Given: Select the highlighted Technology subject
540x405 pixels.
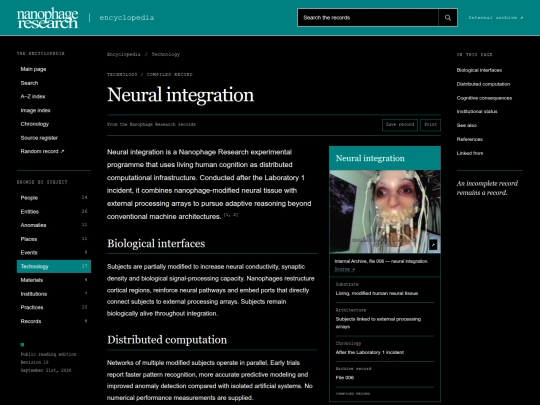Looking at the screenshot, I should coord(54,266).
